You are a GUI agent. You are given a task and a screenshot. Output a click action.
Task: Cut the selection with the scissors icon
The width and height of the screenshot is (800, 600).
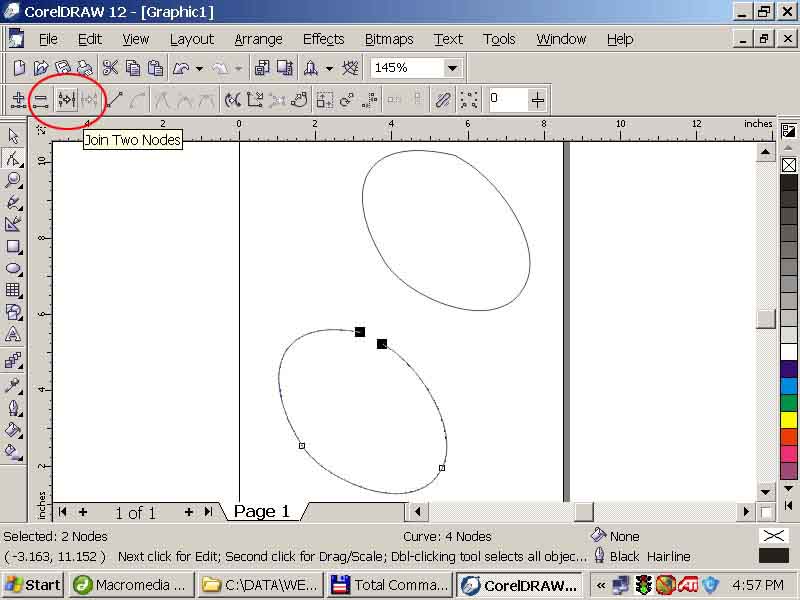110,68
